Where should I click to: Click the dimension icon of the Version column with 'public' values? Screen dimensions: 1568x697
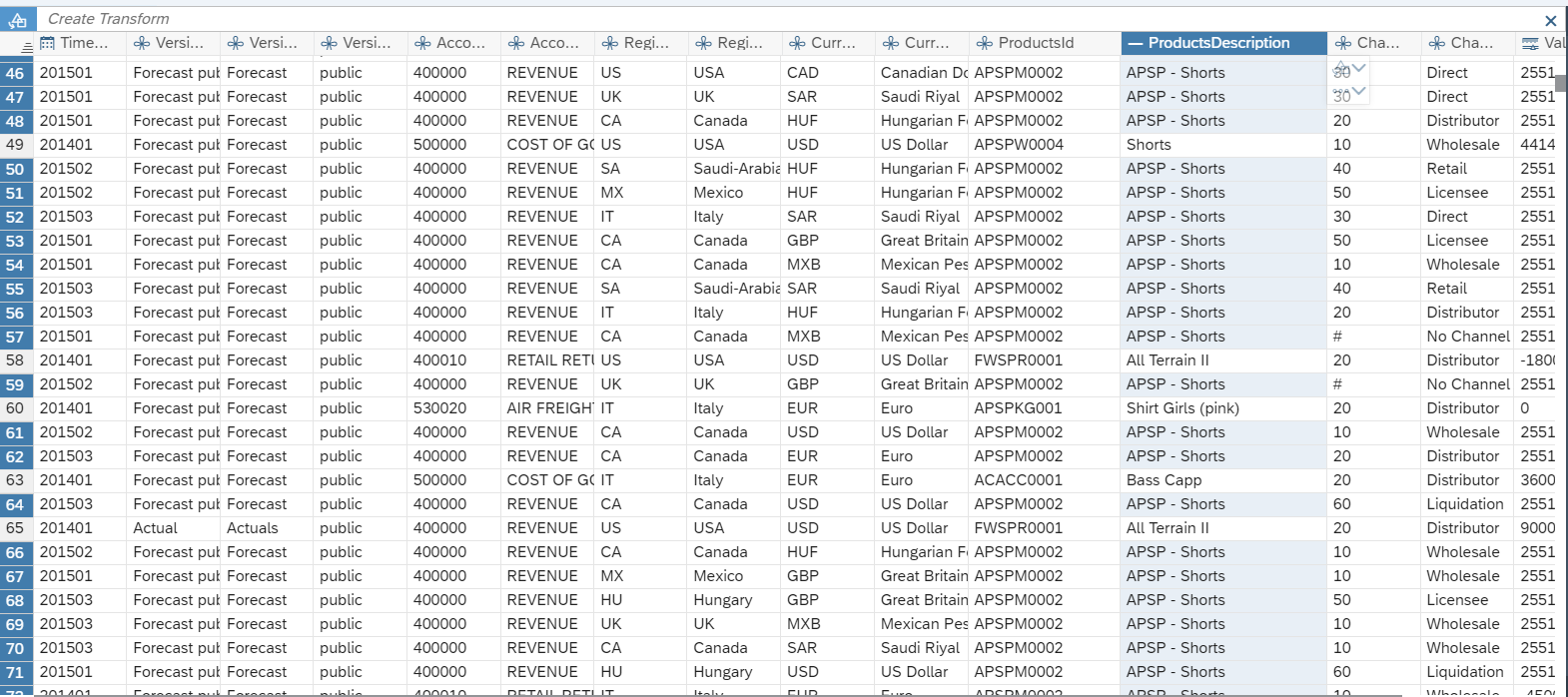click(x=329, y=43)
